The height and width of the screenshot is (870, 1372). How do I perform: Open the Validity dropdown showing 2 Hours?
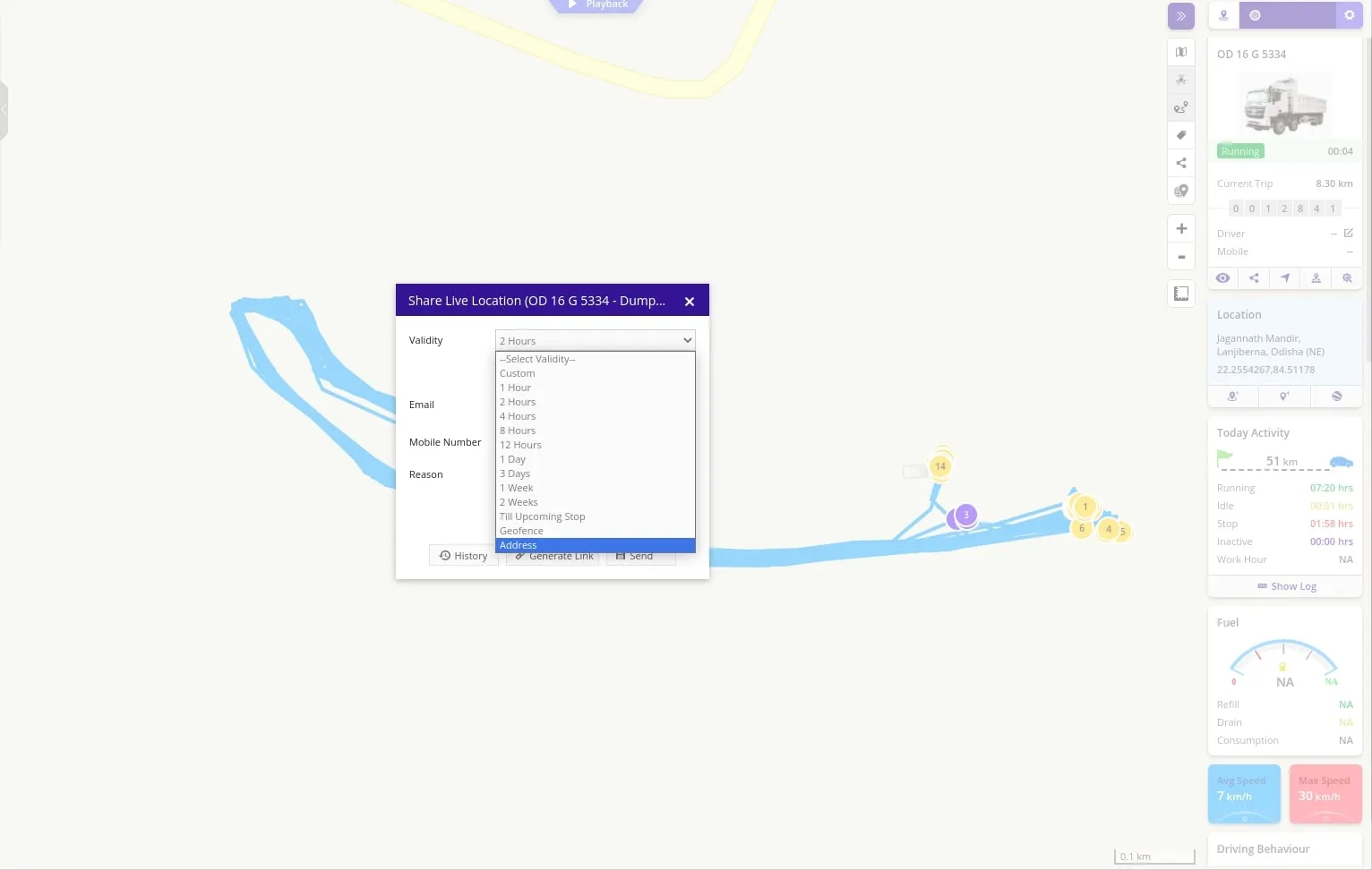(596, 341)
